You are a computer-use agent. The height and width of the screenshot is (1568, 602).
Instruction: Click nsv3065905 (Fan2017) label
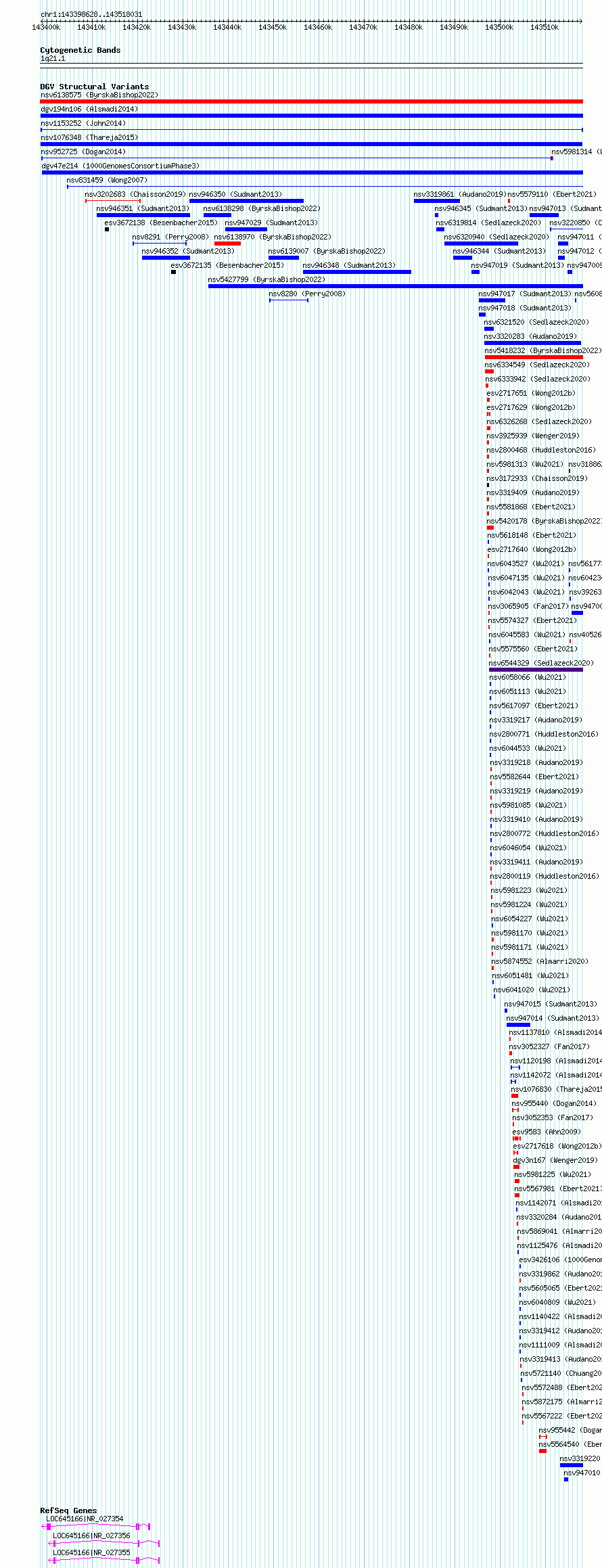[528, 606]
